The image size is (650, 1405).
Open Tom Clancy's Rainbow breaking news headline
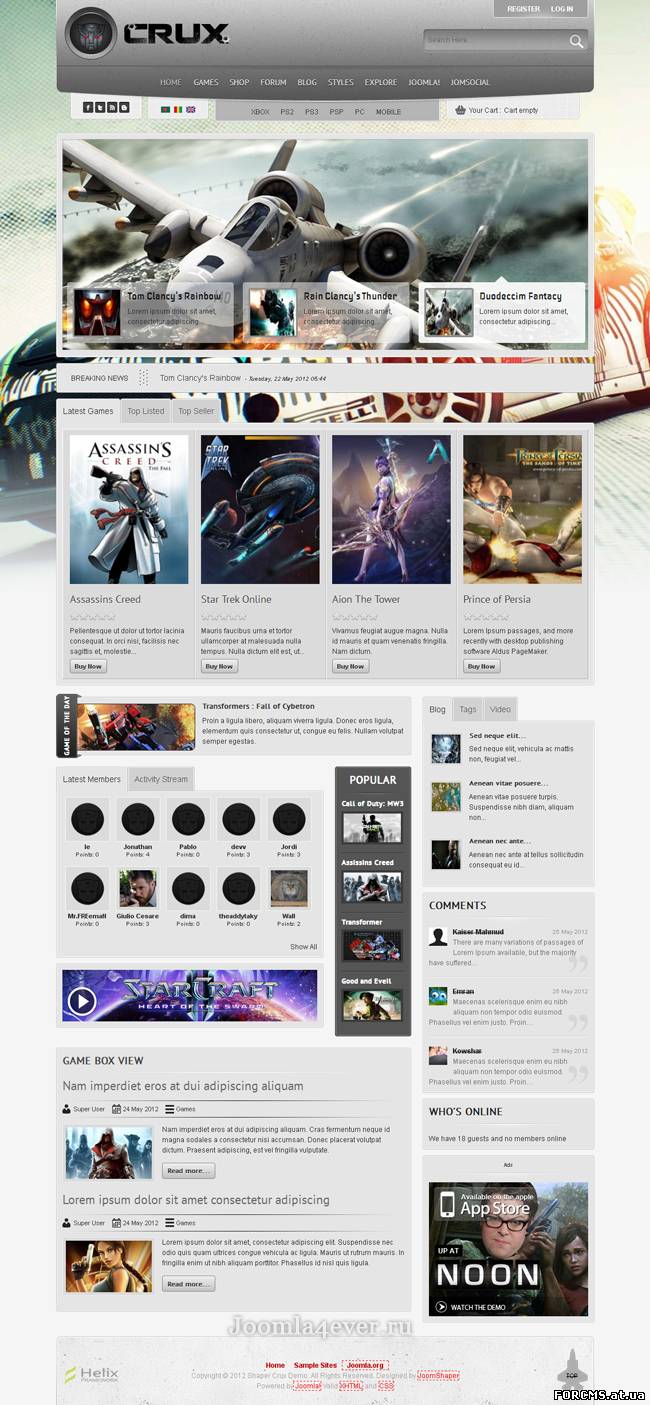pyautogui.click(x=200, y=378)
